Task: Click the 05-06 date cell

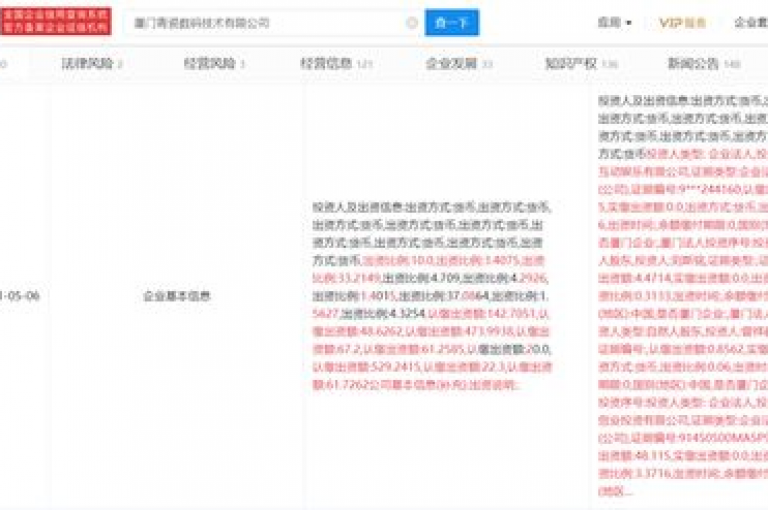Action: pyautogui.click(x=20, y=296)
